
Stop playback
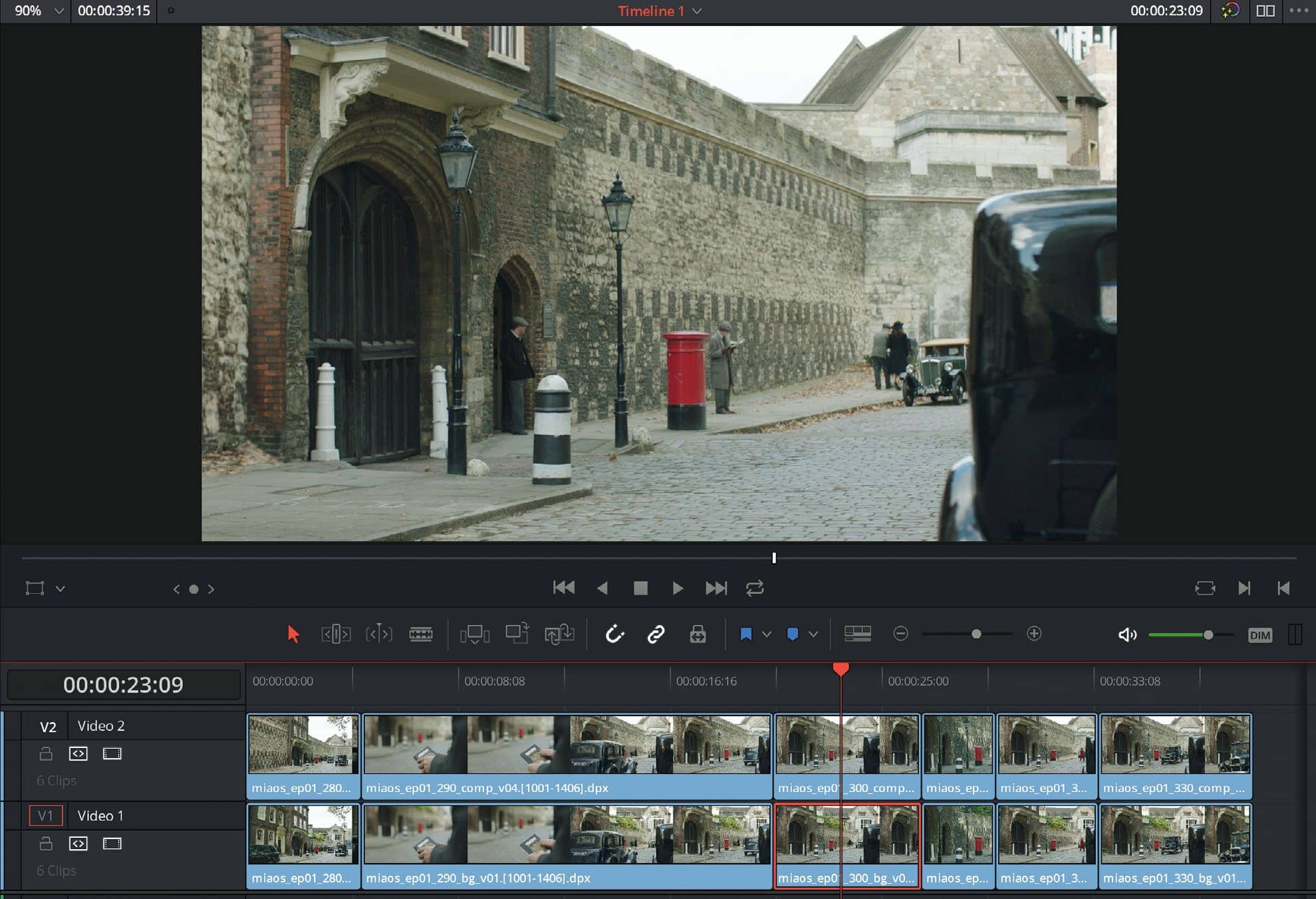(640, 588)
